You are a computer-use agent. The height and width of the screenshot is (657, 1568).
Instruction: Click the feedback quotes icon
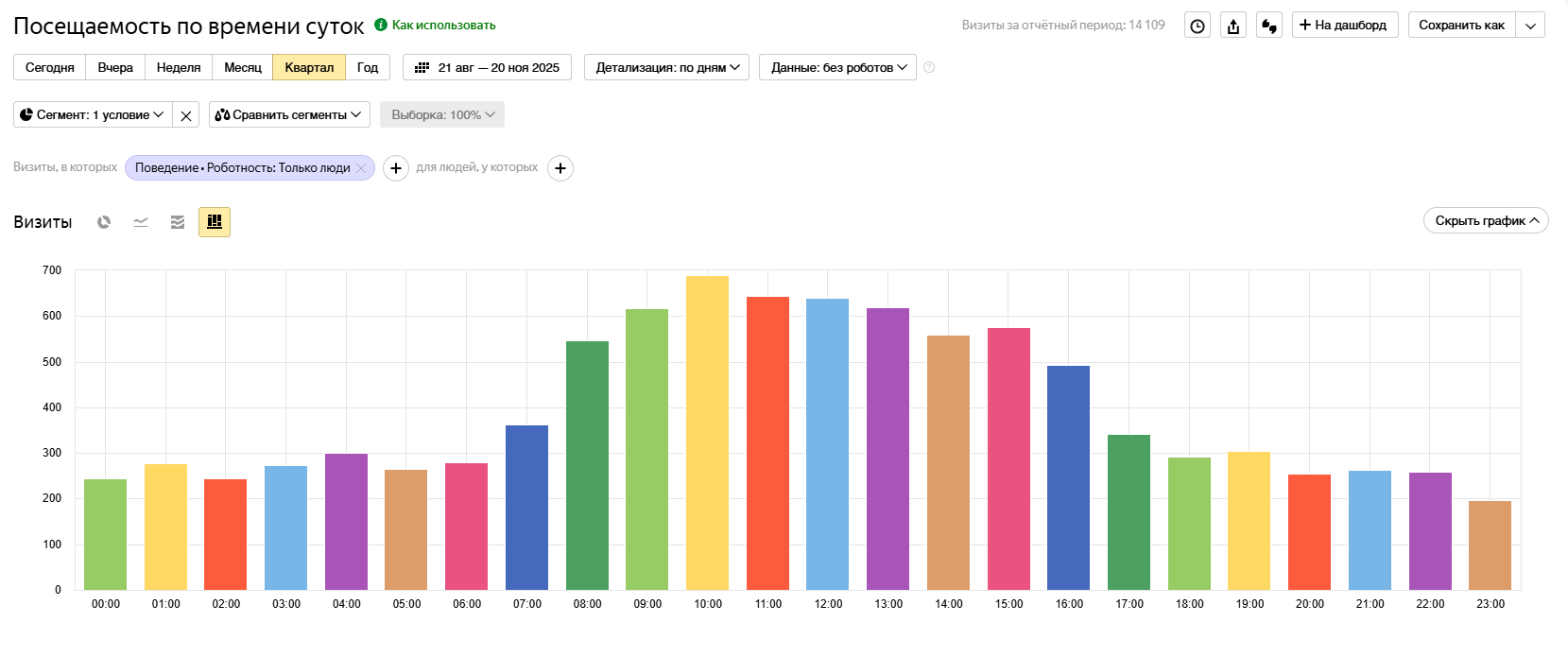tap(1269, 26)
